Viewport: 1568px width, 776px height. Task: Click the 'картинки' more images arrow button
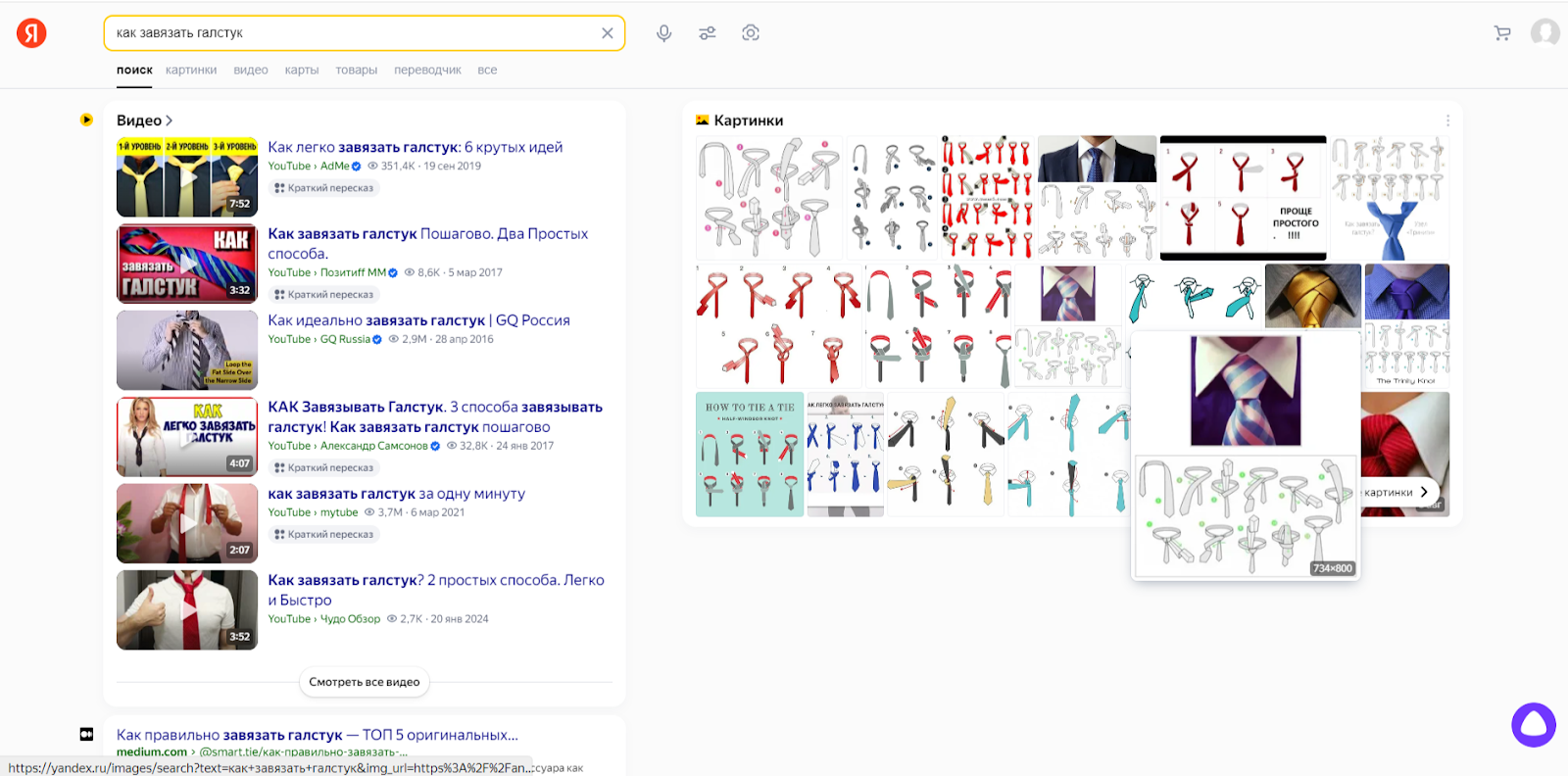tap(1425, 492)
